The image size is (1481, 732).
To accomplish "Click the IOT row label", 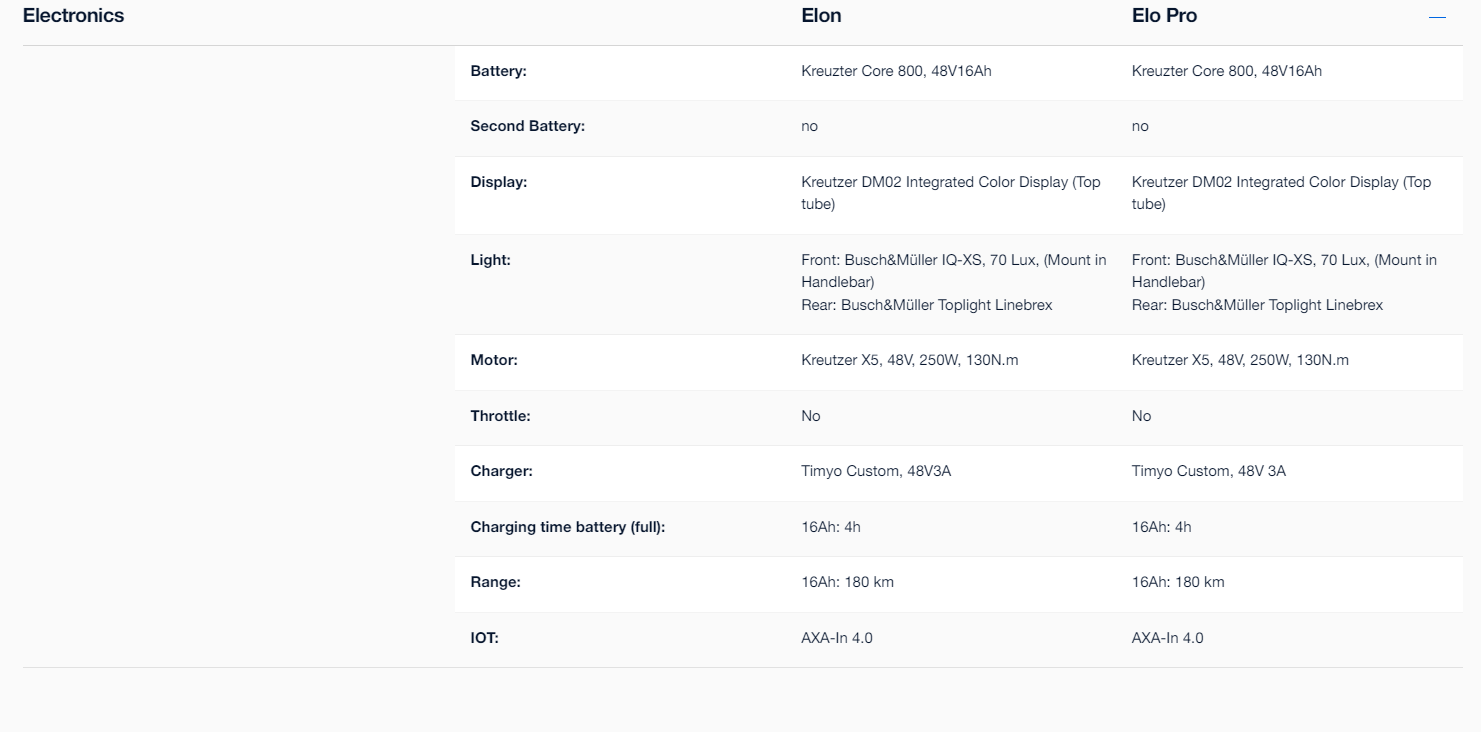I will [485, 638].
